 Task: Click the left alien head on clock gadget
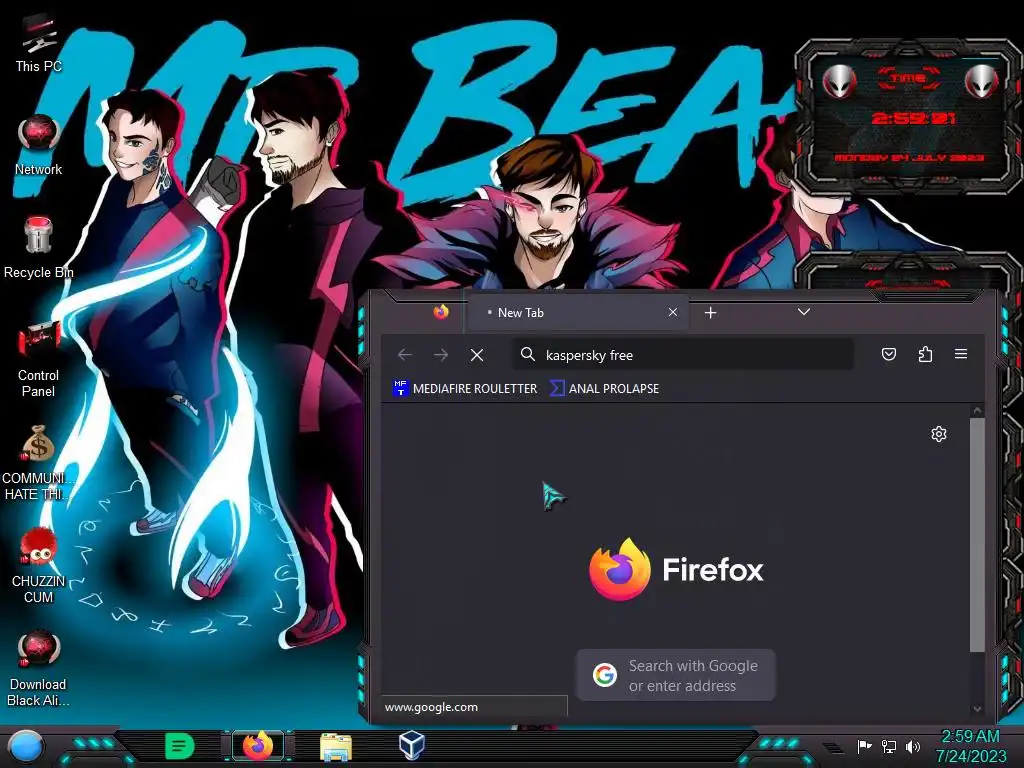(x=840, y=82)
